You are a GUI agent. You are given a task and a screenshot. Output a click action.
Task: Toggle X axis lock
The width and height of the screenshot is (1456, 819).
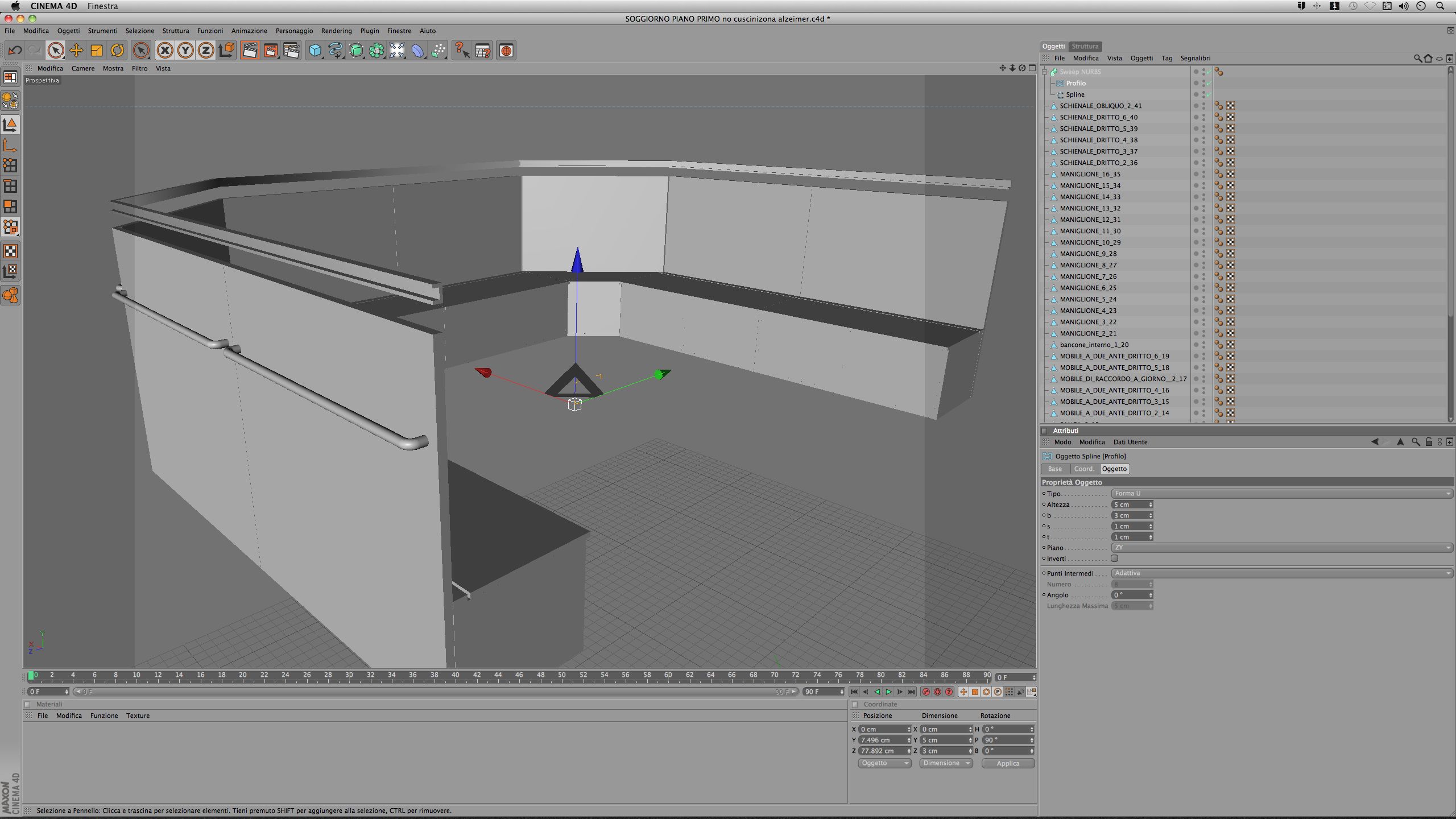(x=165, y=51)
